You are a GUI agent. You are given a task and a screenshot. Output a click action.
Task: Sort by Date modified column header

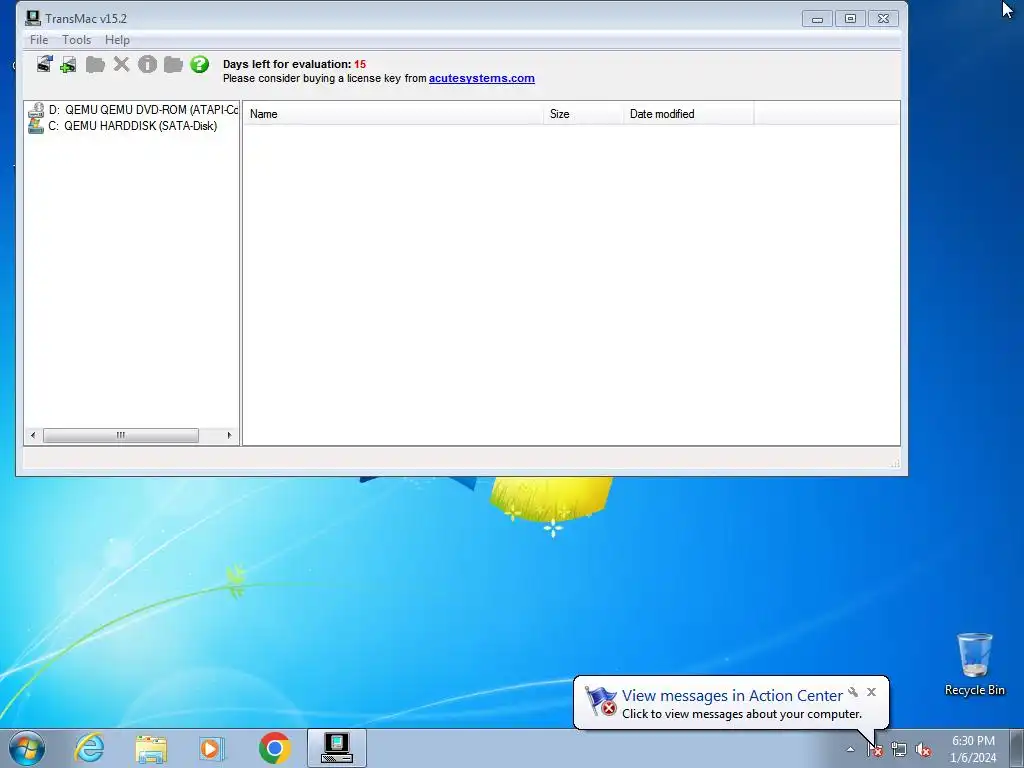click(688, 114)
